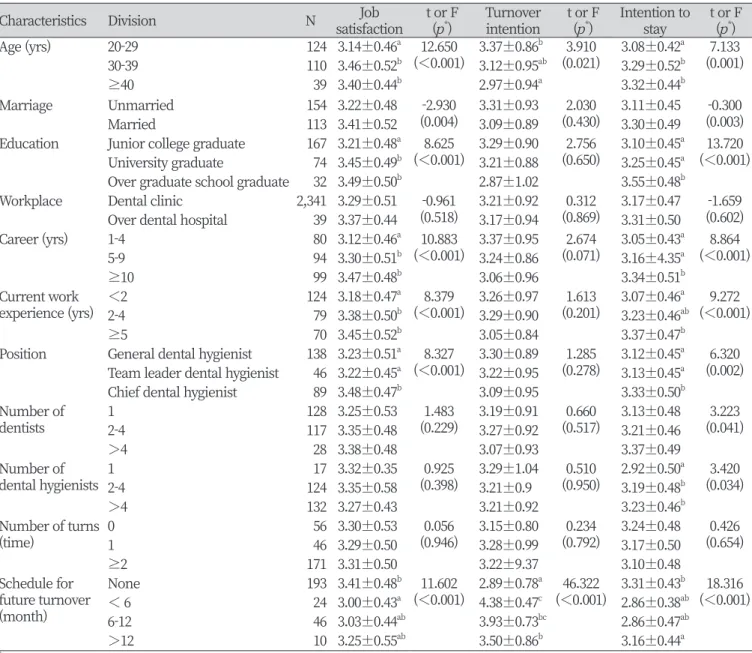
Task: Select the "4.38±0.47" turnover intention value
Action: (512, 602)
